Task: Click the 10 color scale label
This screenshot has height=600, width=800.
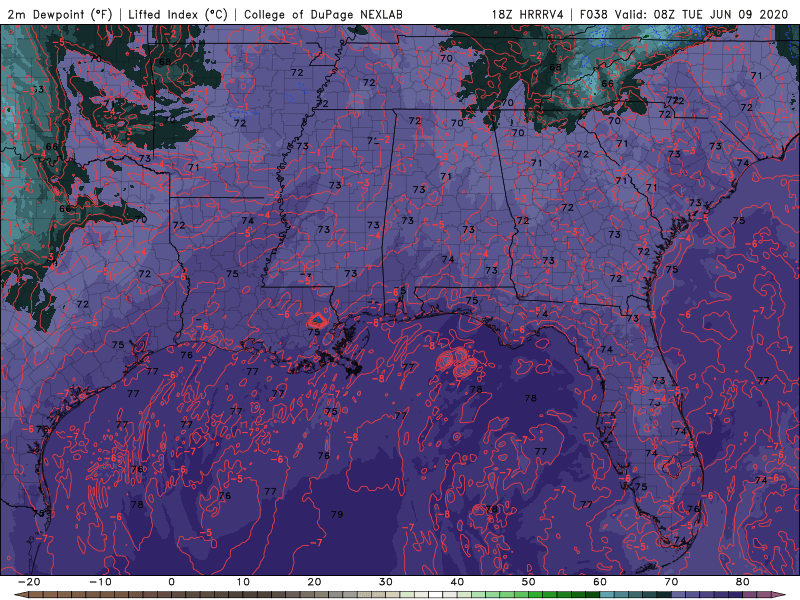Action: 243,582
